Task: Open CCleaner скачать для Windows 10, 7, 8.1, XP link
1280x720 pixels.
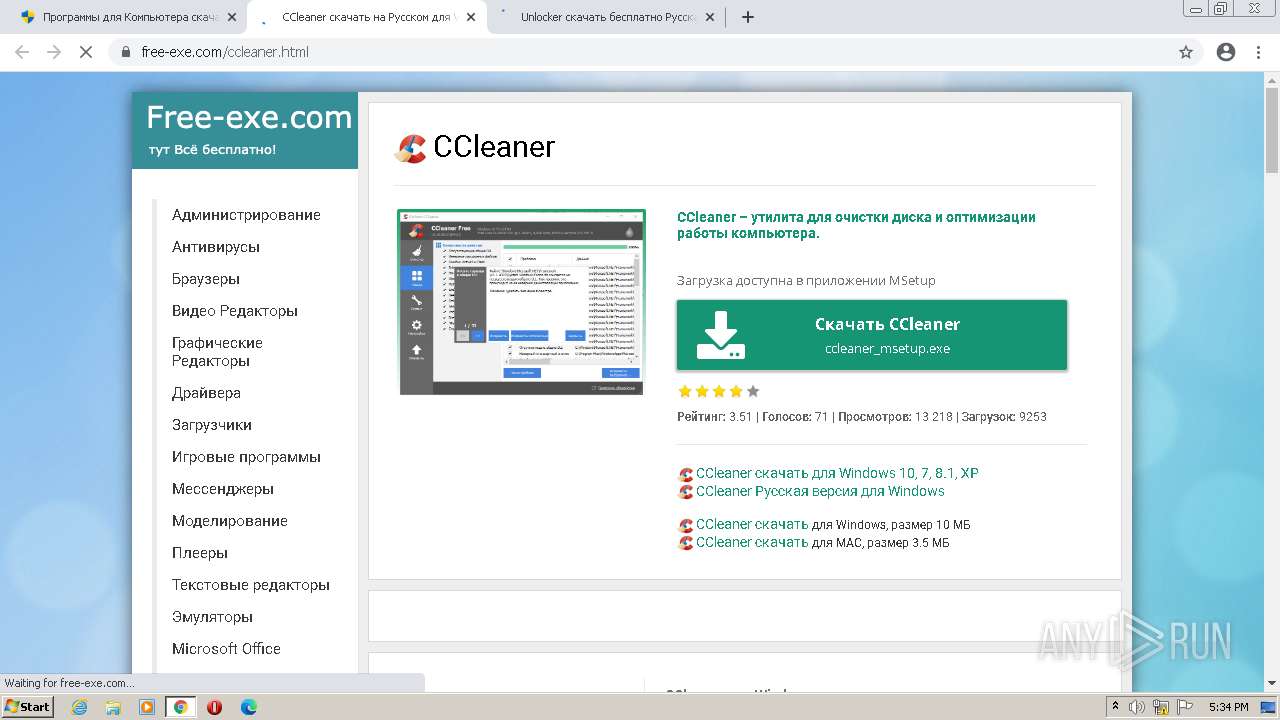Action: 837,473
